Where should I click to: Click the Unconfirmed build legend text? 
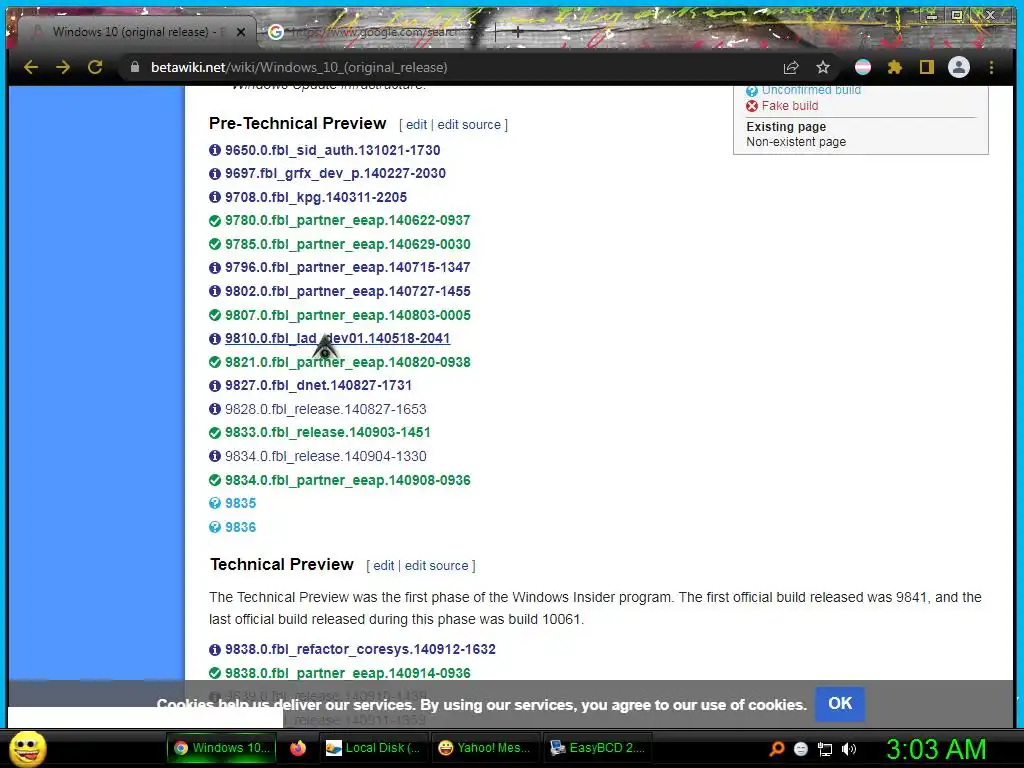811,90
